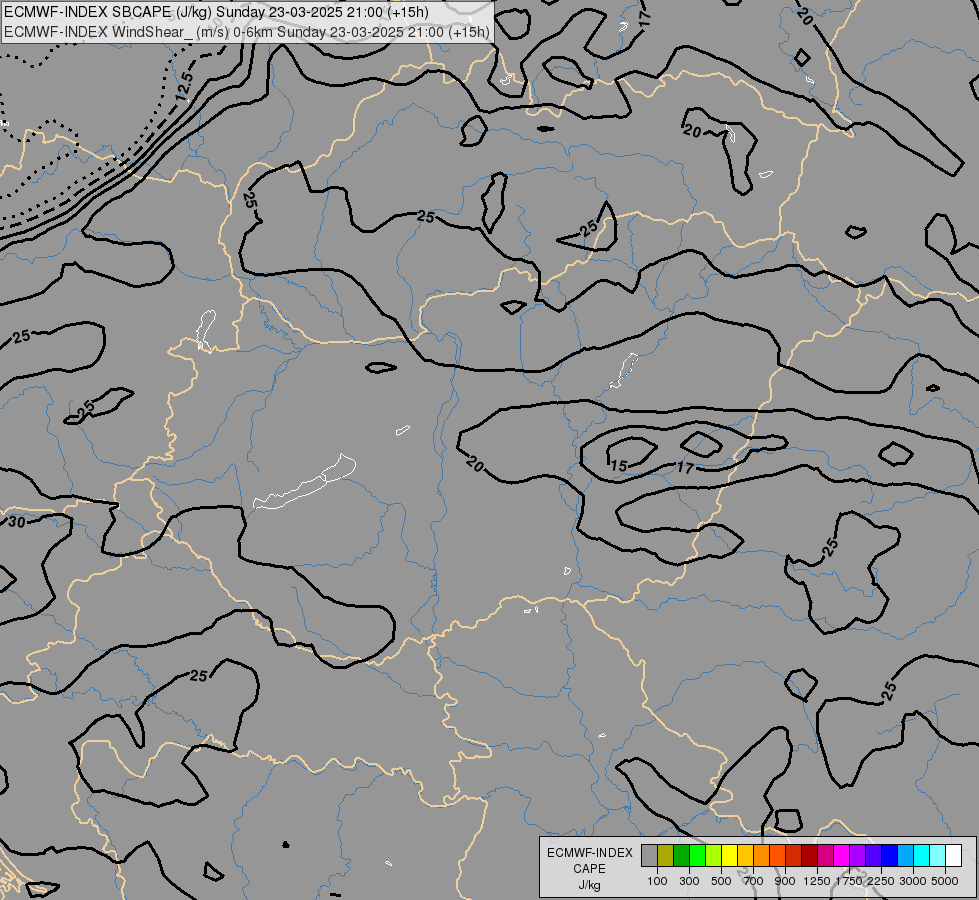Select the olive legend color swatch
979x900 pixels.
[666, 856]
